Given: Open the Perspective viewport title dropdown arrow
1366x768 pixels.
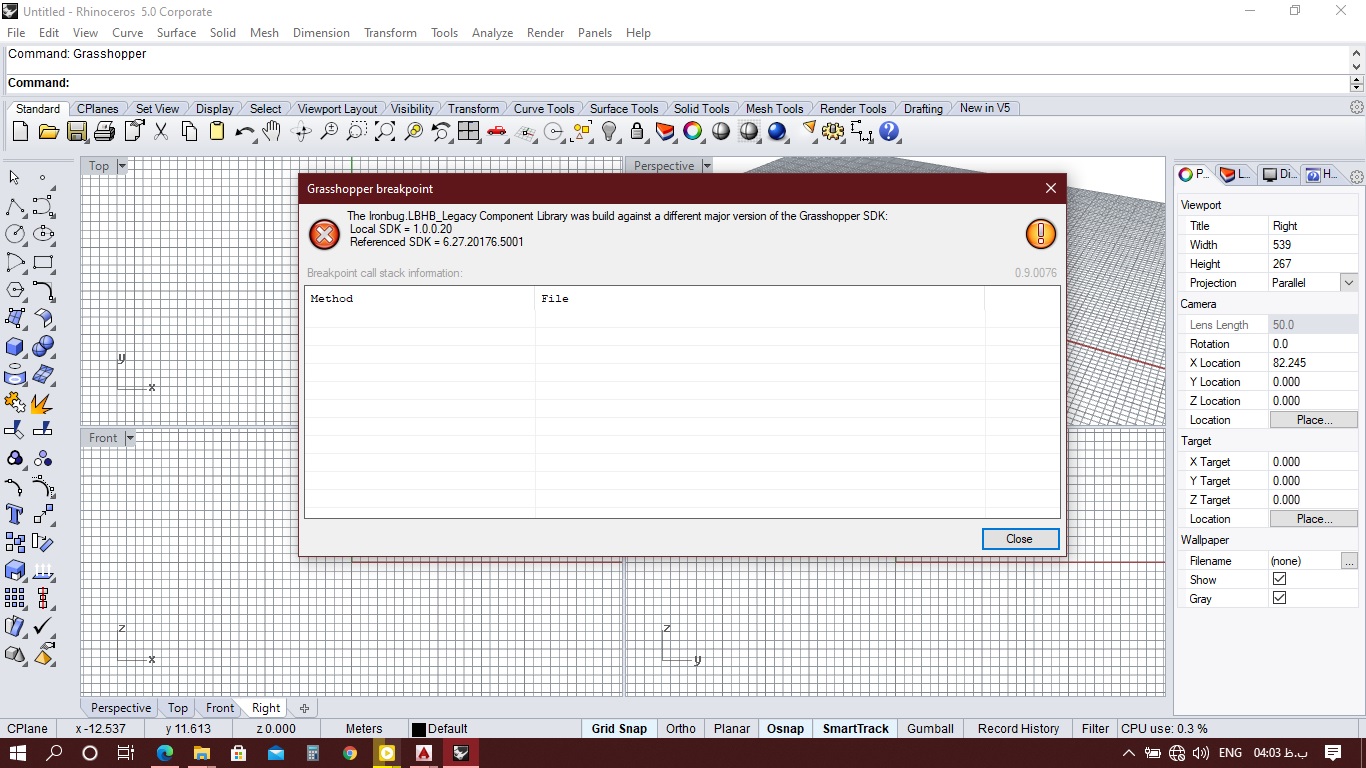Looking at the screenshot, I should [x=706, y=166].
